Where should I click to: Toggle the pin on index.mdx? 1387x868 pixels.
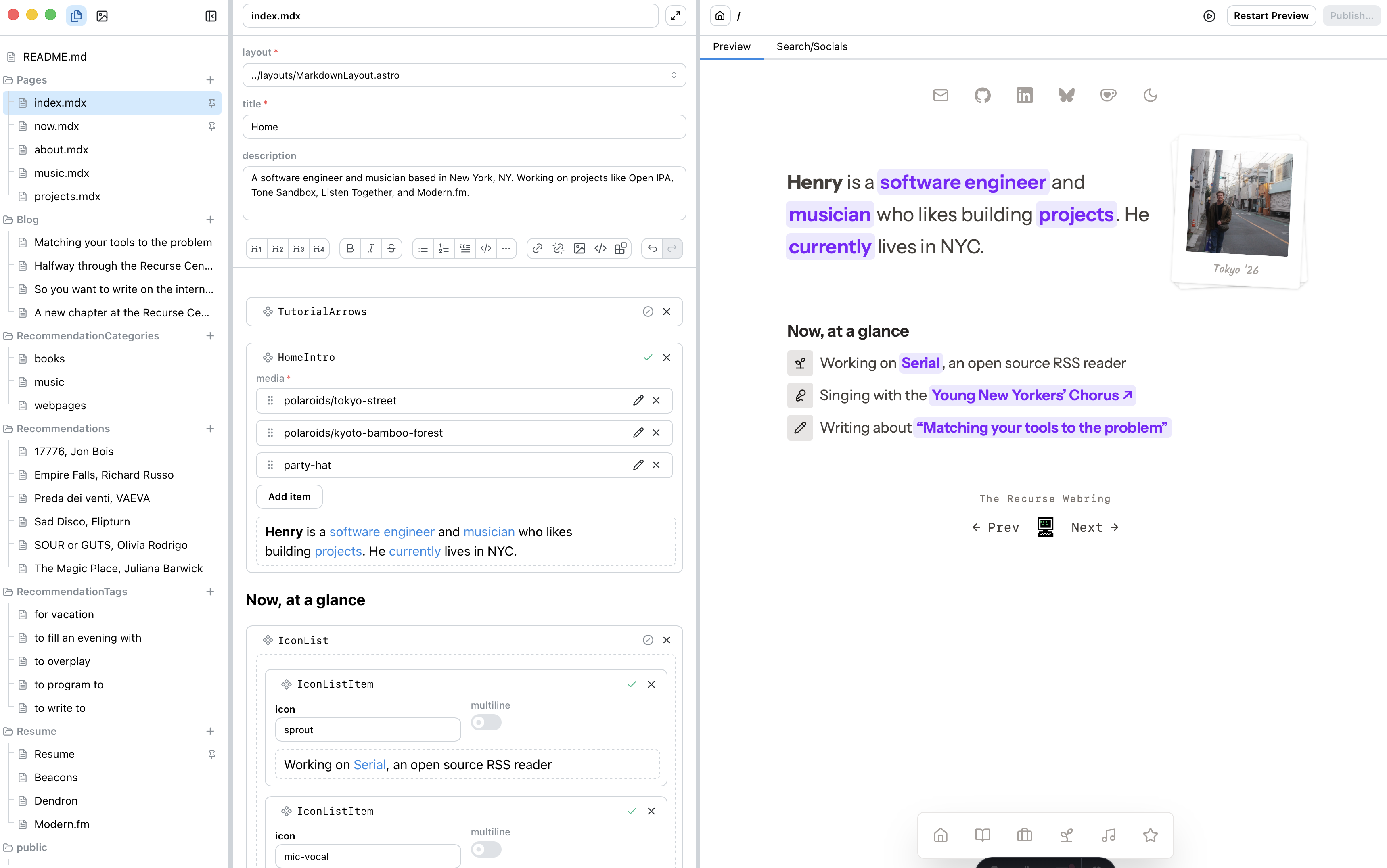(211, 103)
